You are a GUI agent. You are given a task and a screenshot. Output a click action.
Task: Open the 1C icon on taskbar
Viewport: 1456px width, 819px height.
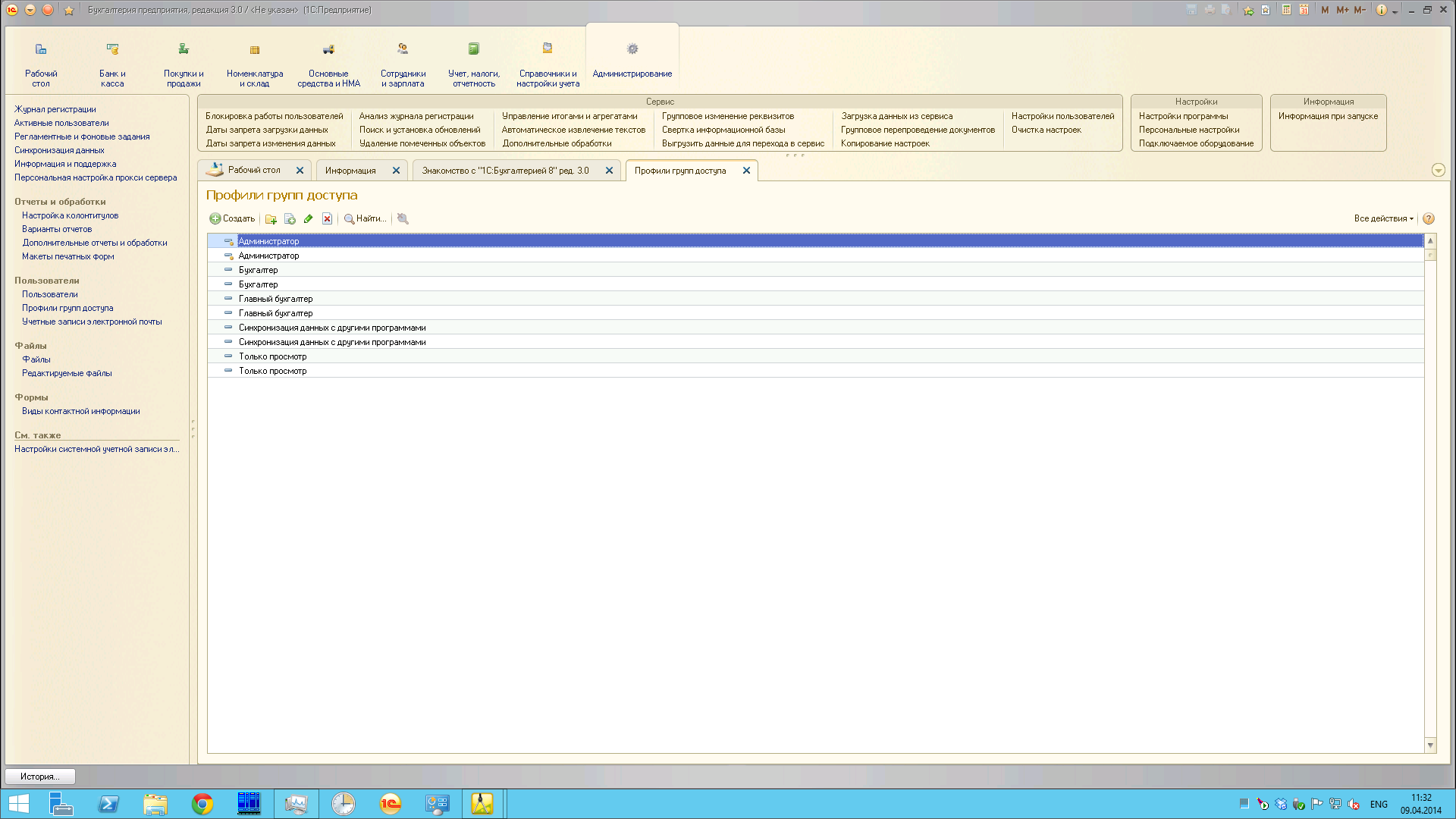pyautogui.click(x=391, y=803)
